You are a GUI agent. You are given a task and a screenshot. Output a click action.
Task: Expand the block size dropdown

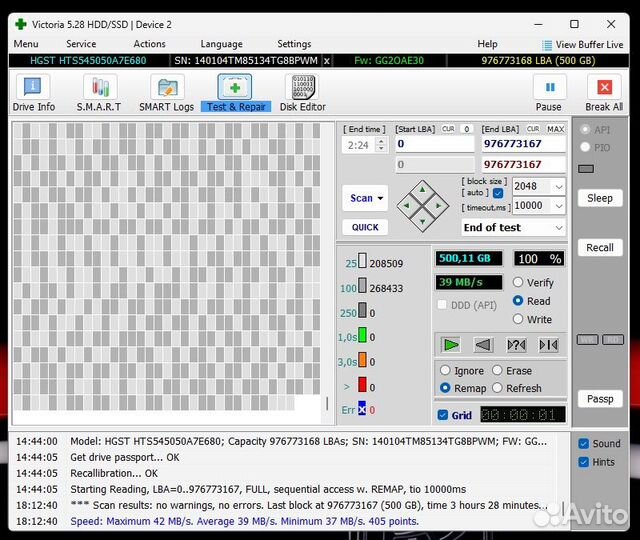point(558,186)
